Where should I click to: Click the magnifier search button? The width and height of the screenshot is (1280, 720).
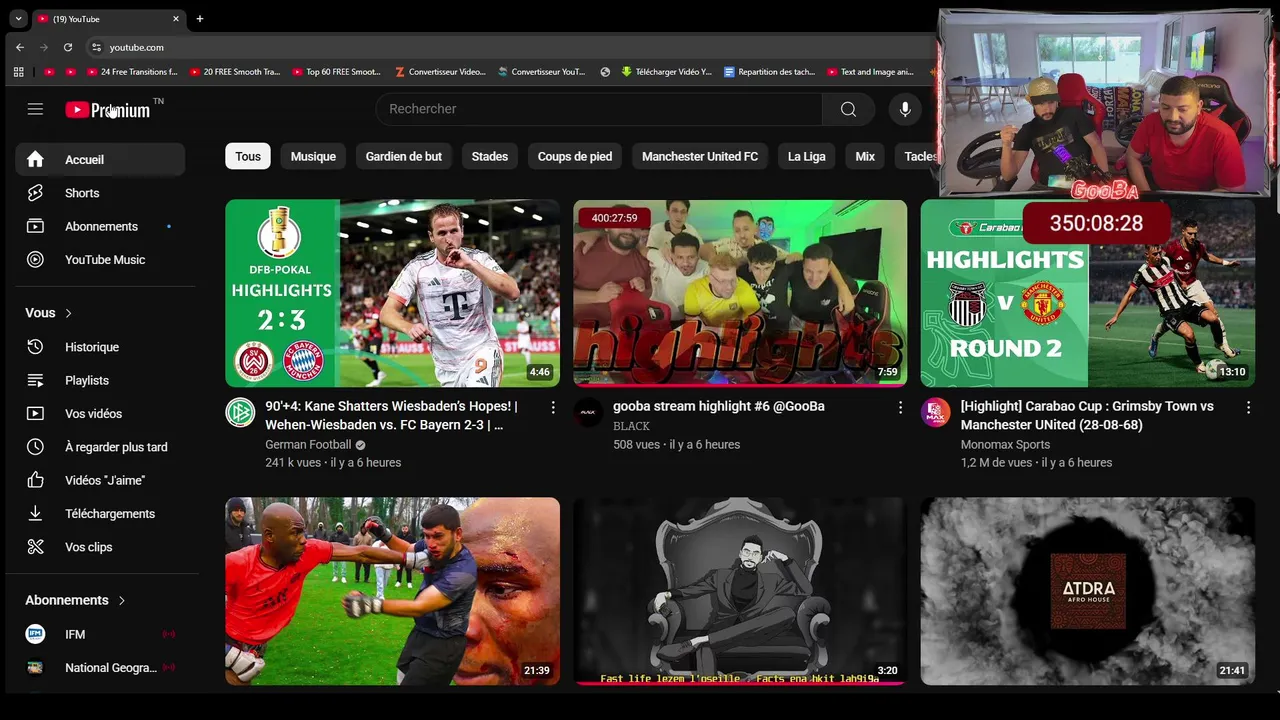tap(848, 109)
